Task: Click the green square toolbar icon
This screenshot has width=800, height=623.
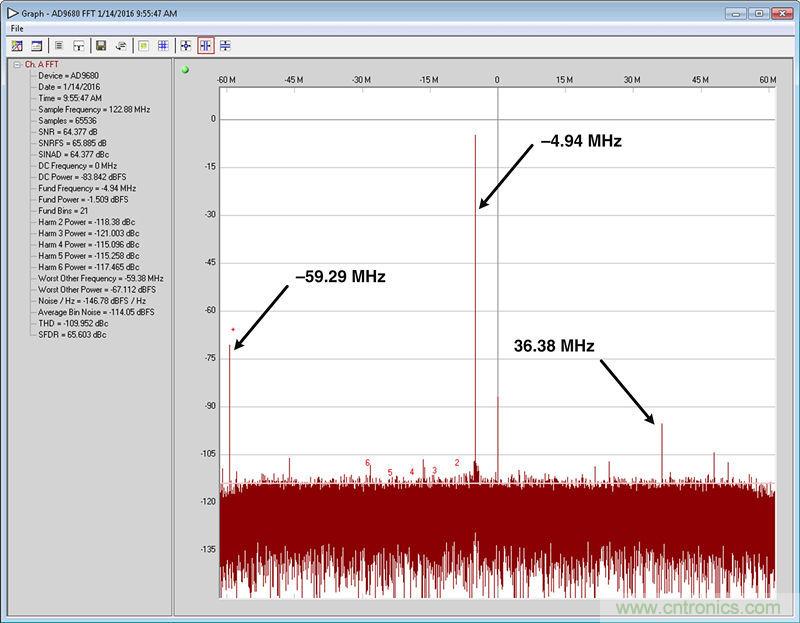Action: click(143, 46)
